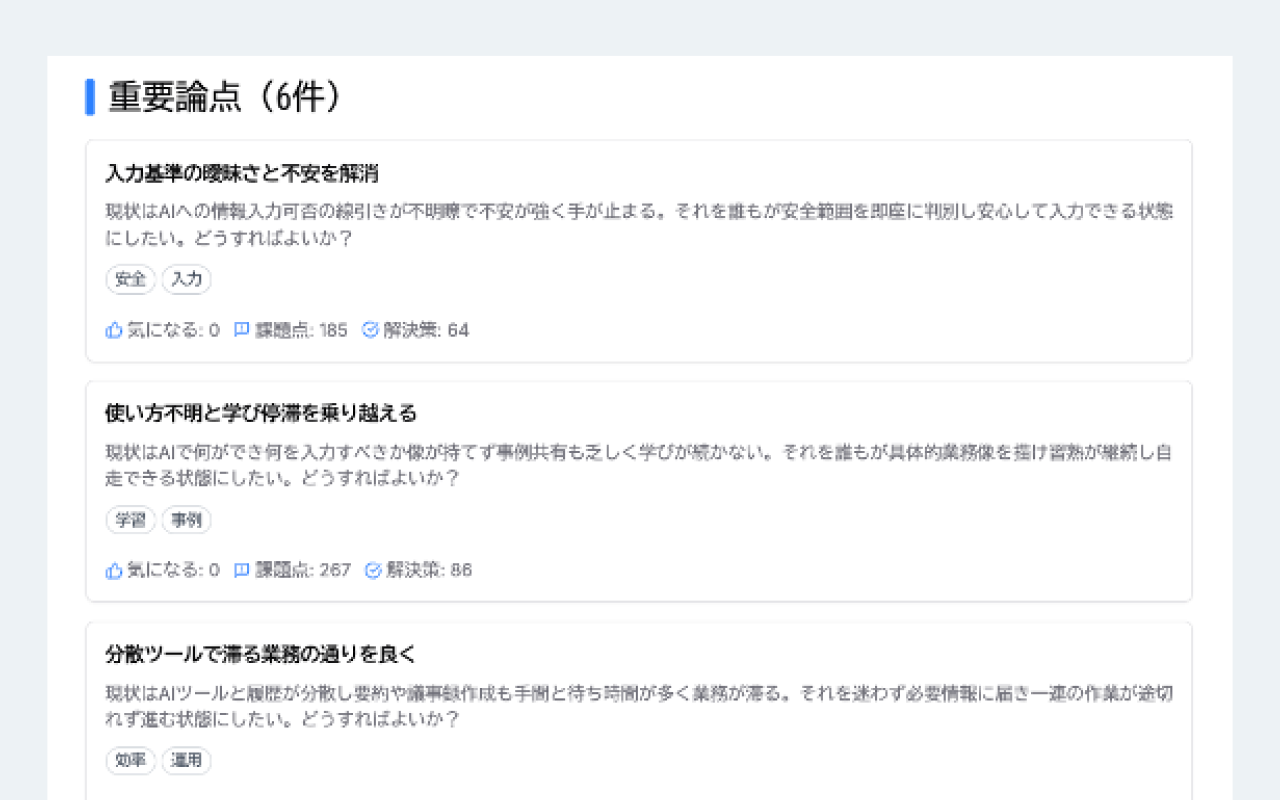Image resolution: width=1280 pixels, height=800 pixels.
Task: Click 気になる: 0 count on first card
Action: point(173,330)
